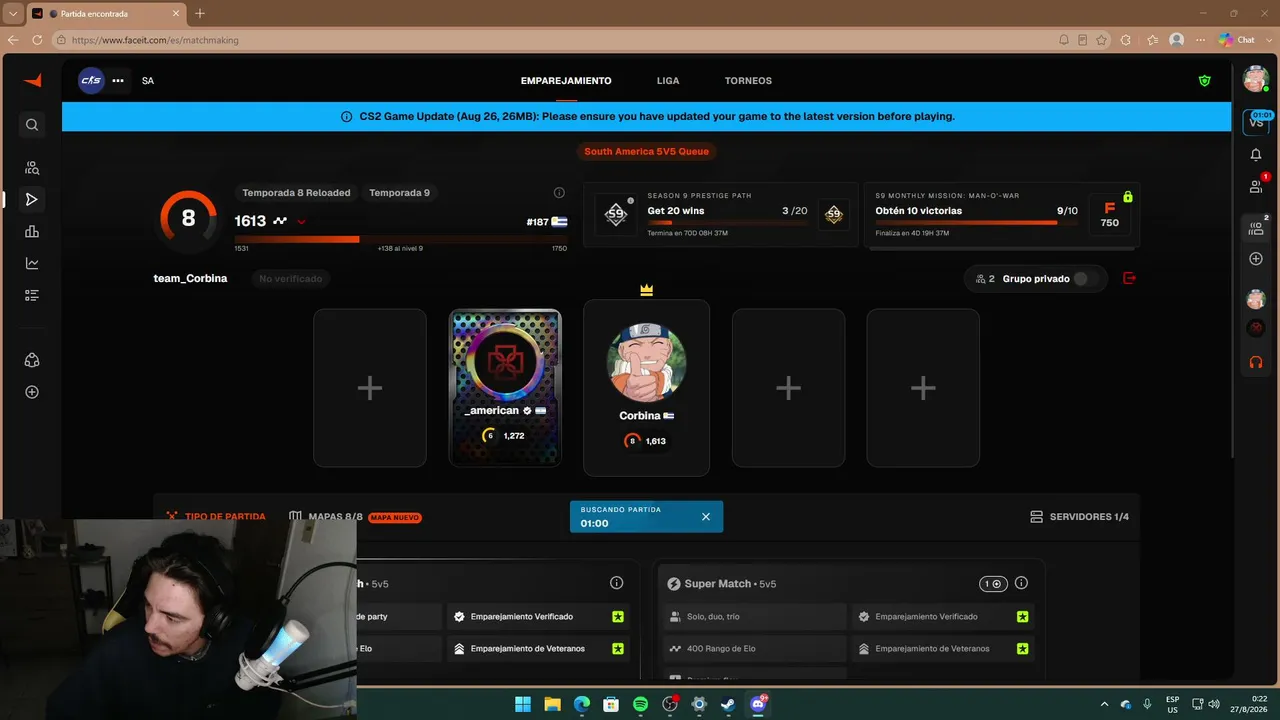
Task: Switch to the EMPAREJAMIENTO tab
Action: 566,81
